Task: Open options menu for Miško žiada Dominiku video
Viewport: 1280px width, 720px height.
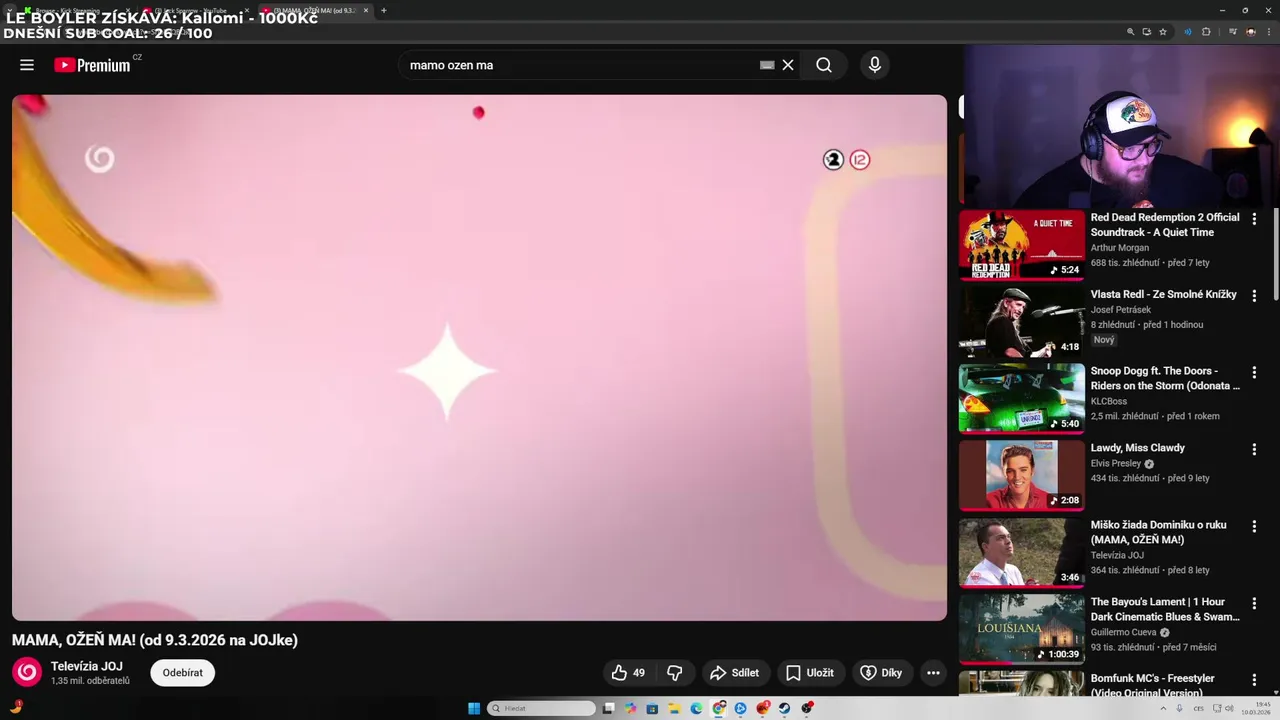Action: (1254, 527)
